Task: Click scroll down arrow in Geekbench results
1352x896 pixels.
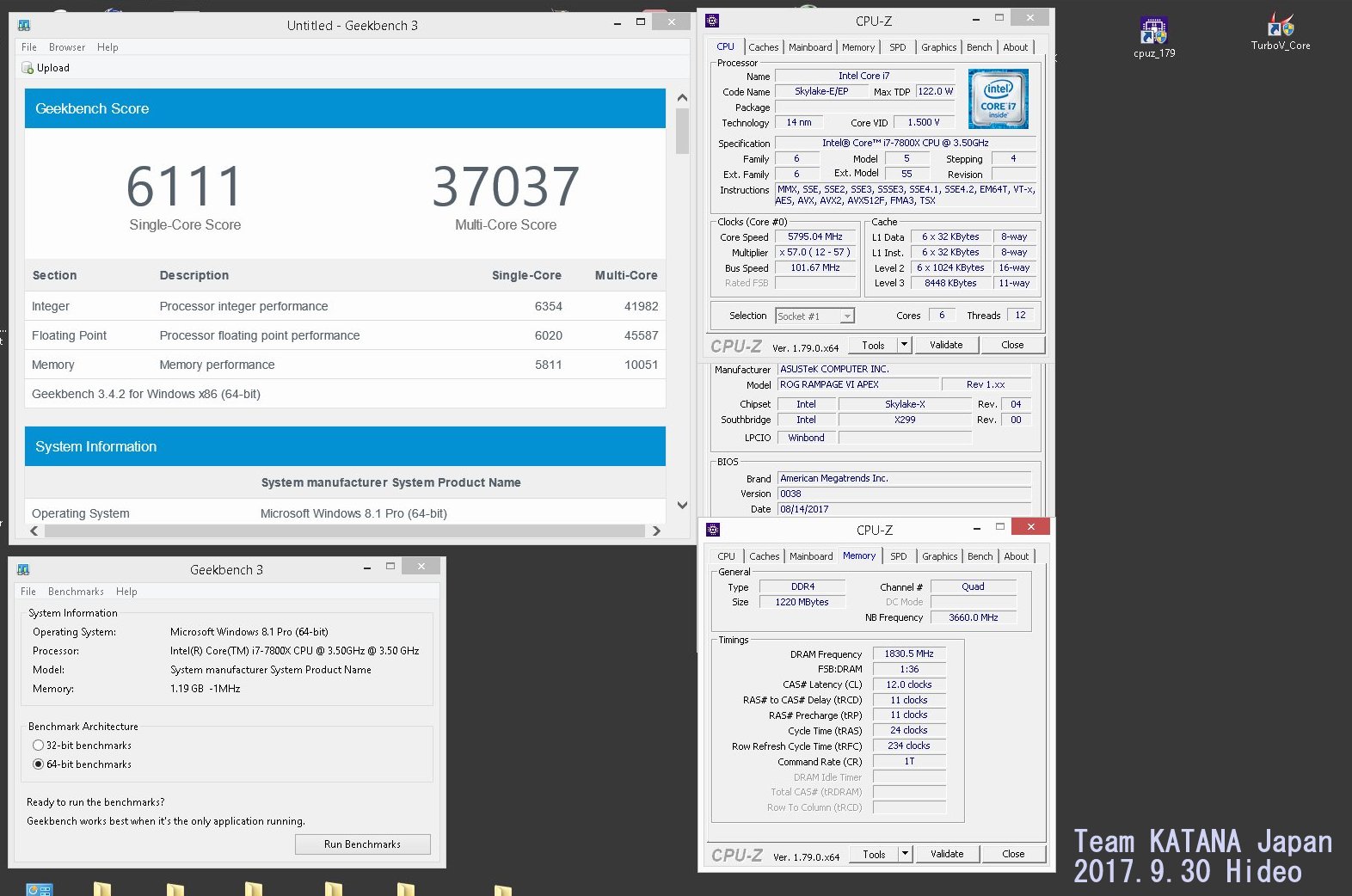Action: tap(682, 506)
